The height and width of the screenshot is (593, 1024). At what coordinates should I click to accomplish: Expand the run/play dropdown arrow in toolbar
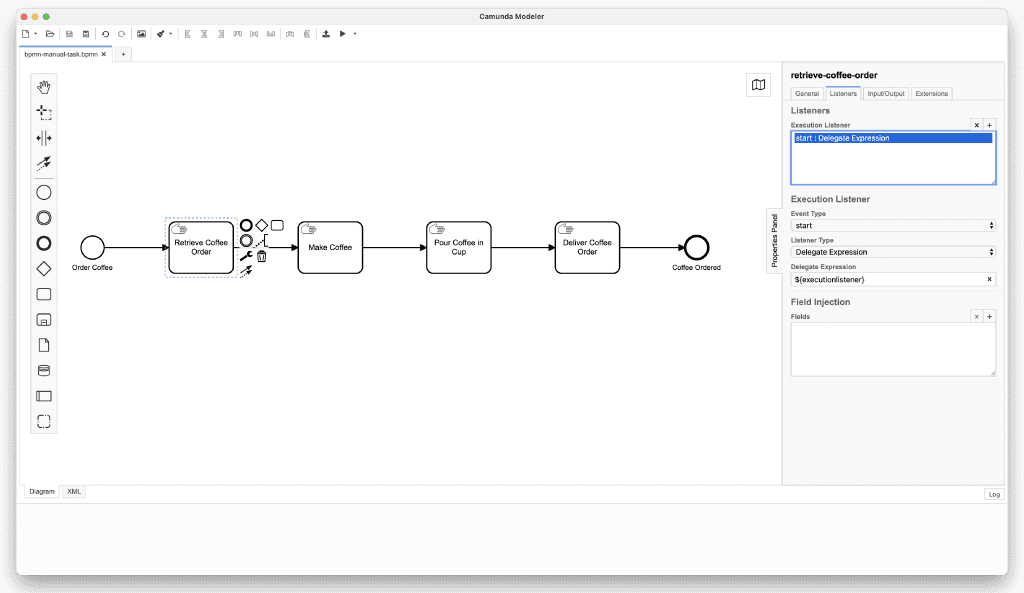click(355, 34)
